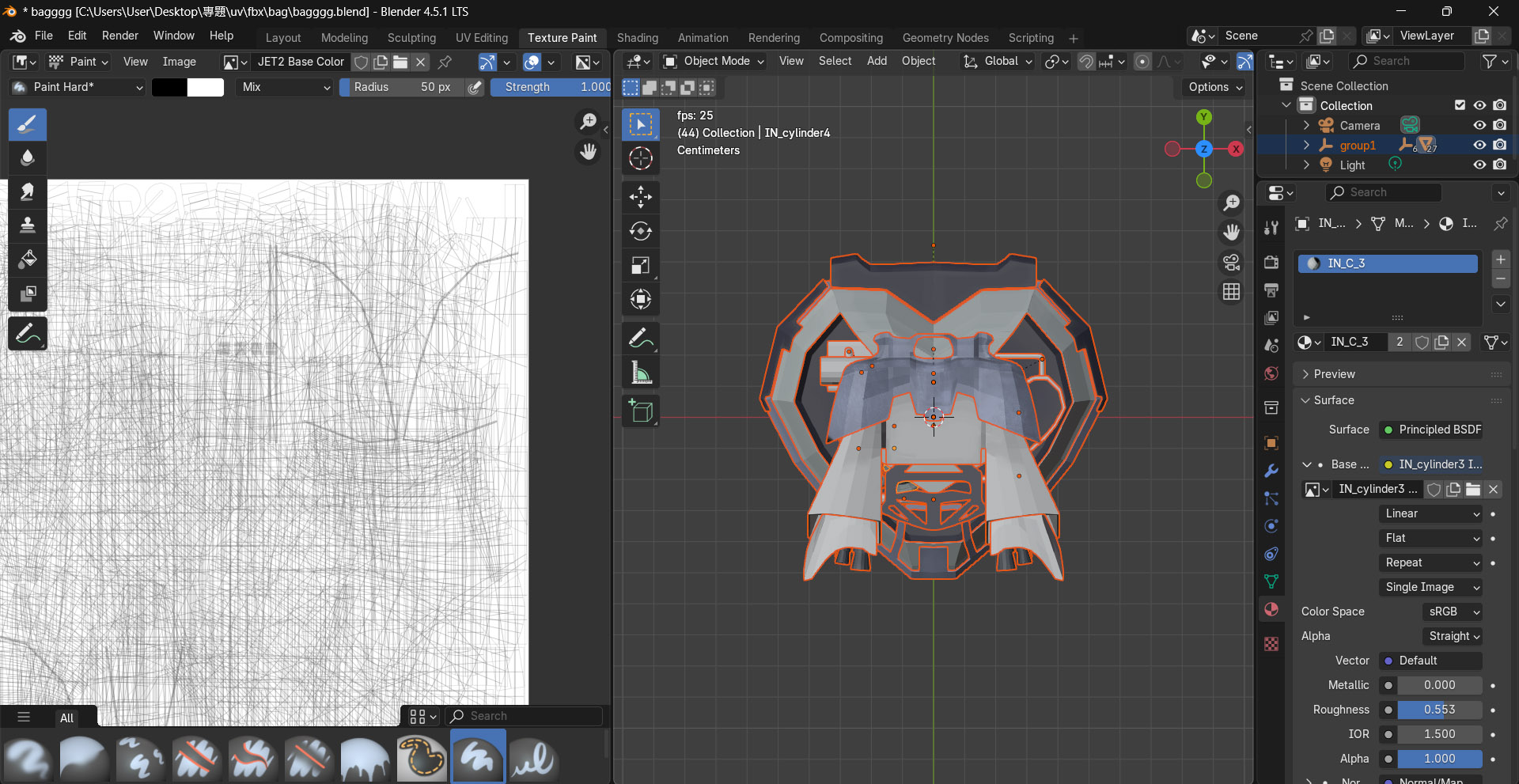
Task: Disable Collection render camera icon
Action: pyautogui.click(x=1500, y=105)
